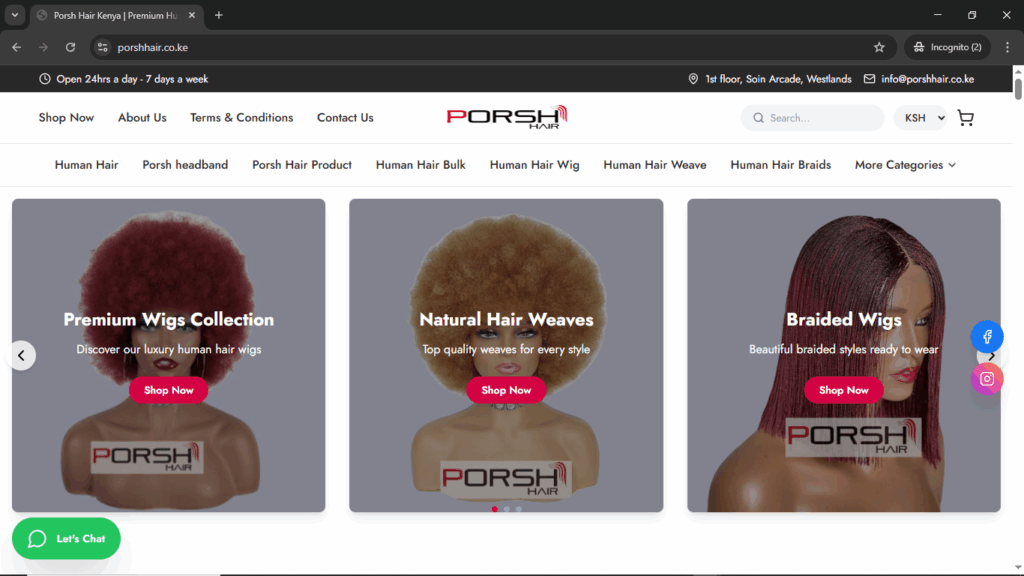This screenshot has height=576, width=1024.
Task: Go to previous slide with left arrow
Action: click(21, 355)
